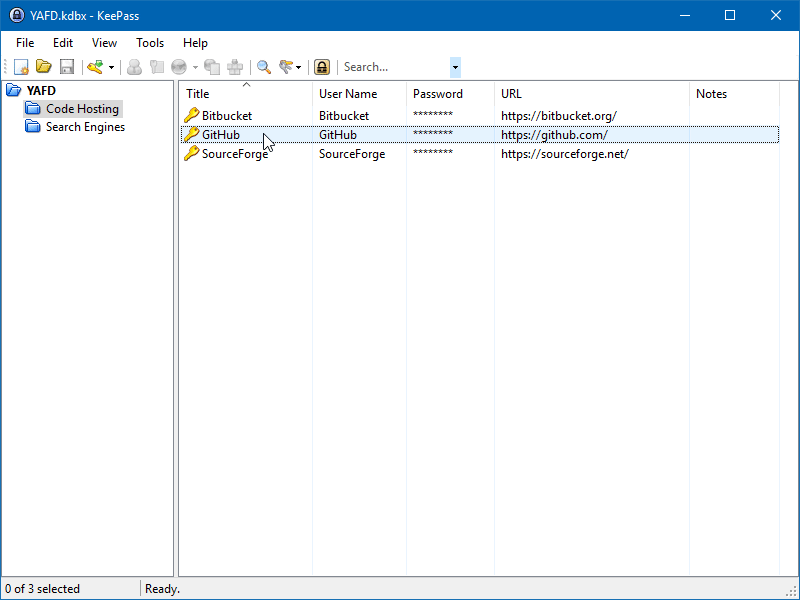Select the Code Hosting group
The image size is (800, 600).
[82, 109]
